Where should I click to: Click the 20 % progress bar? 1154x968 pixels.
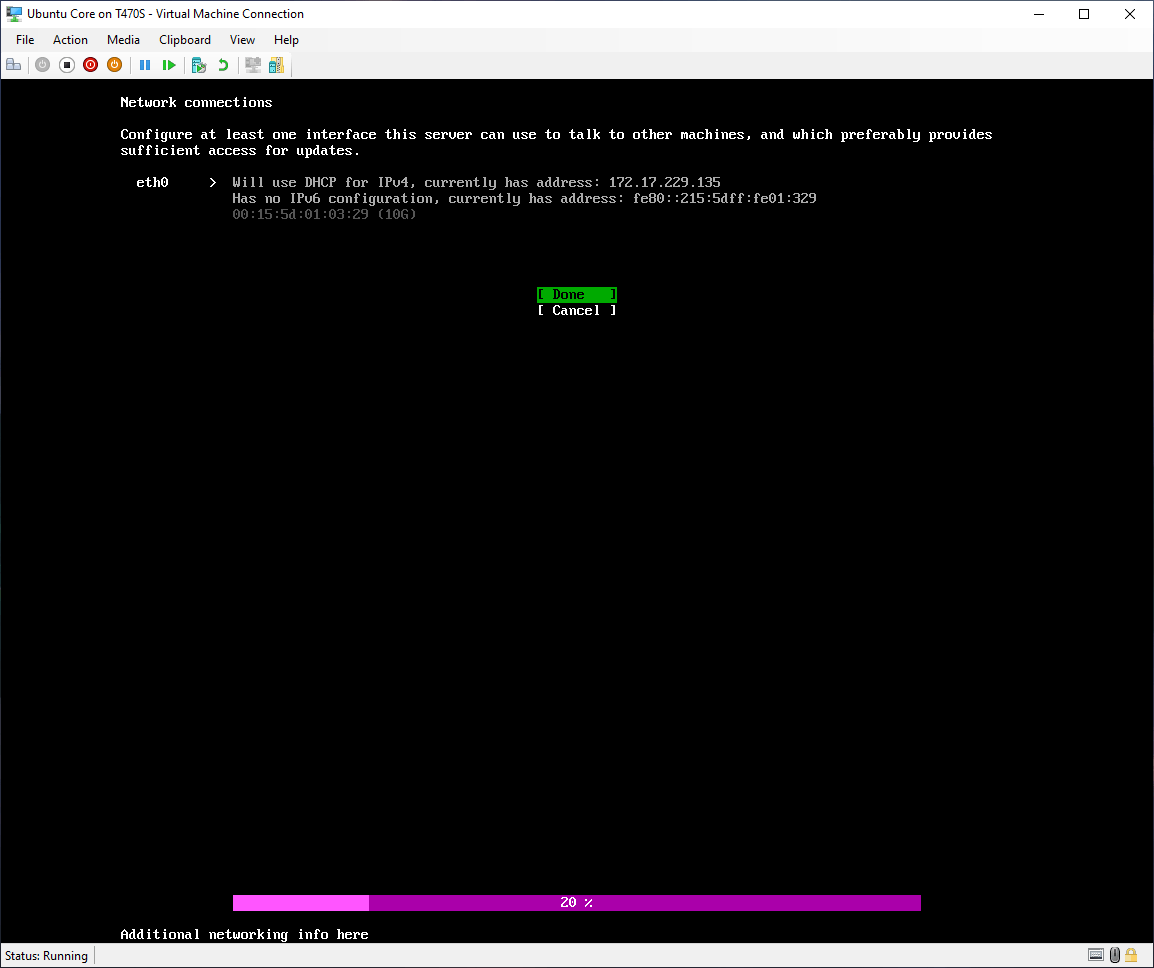577,902
